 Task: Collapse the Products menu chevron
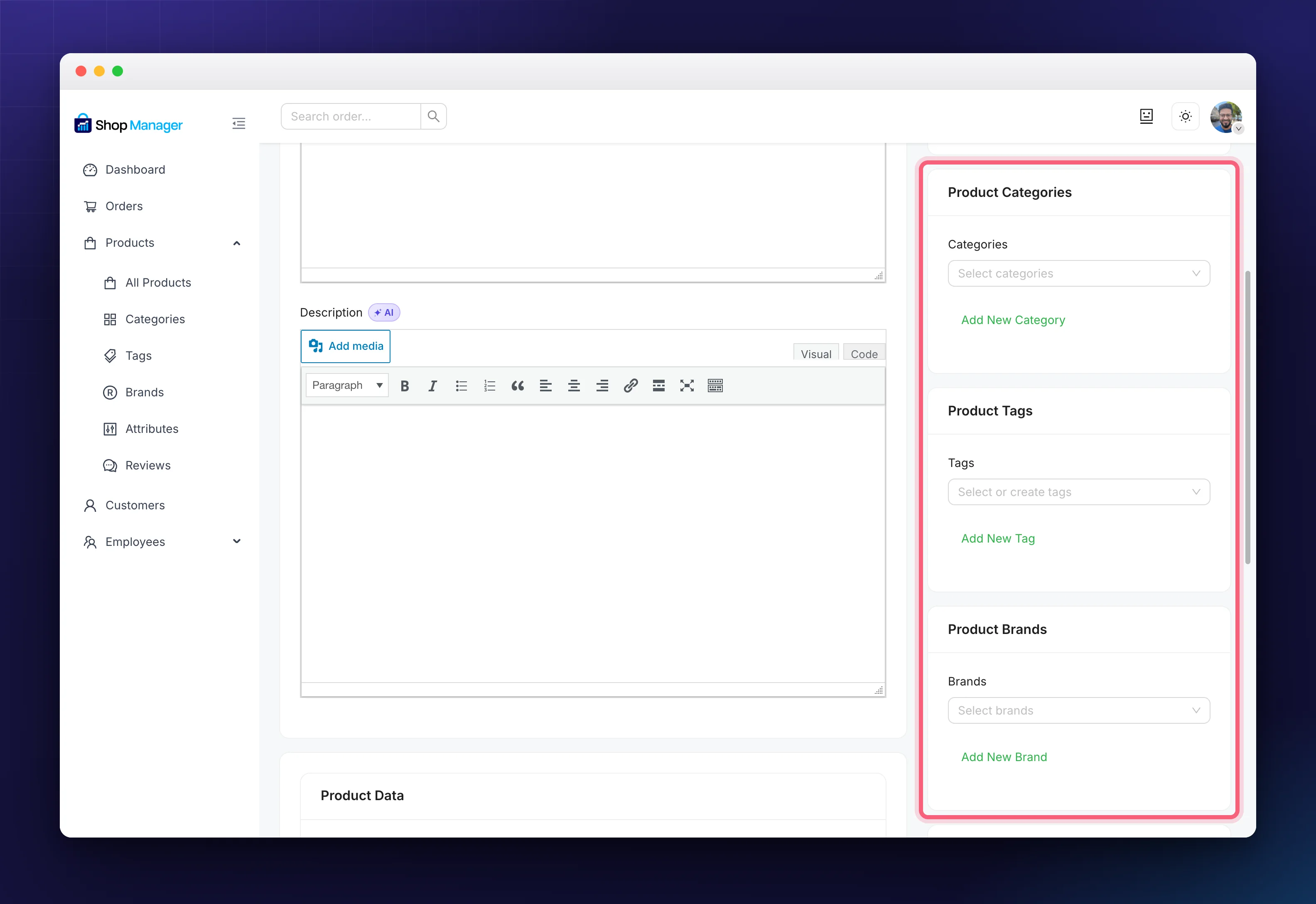coord(237,243)
